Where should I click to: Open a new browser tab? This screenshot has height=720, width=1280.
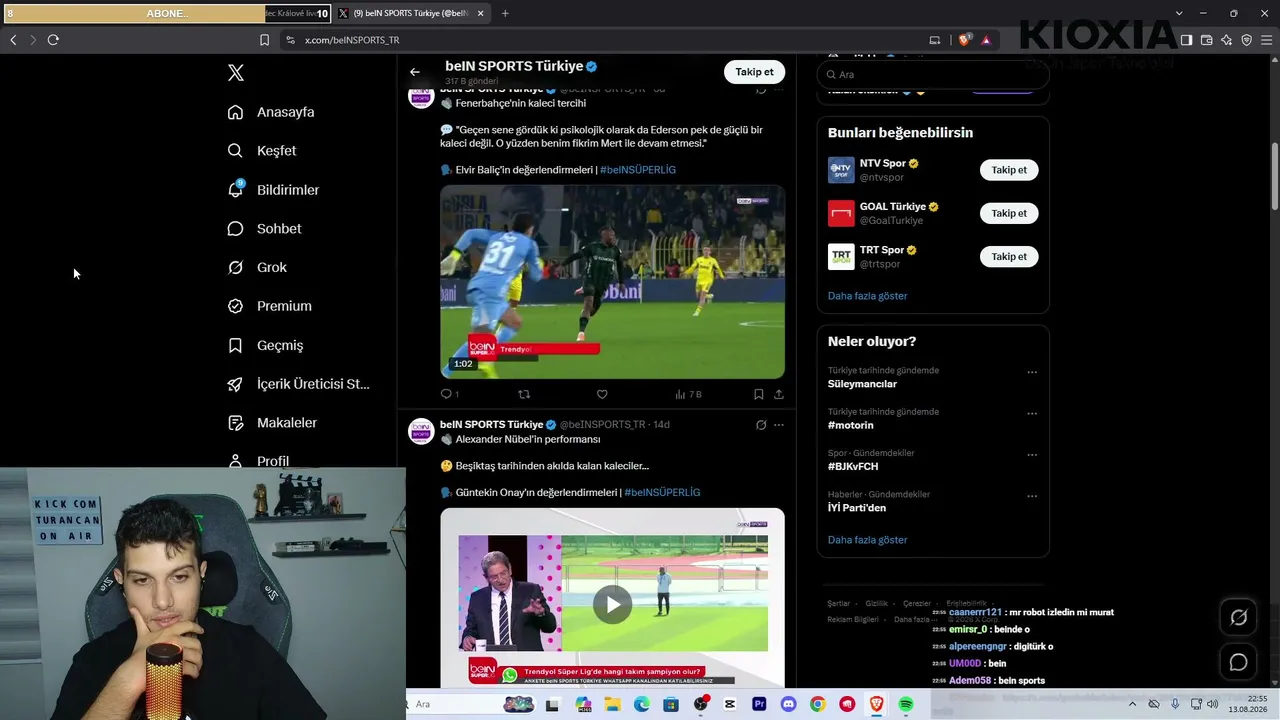pos(505,13)
